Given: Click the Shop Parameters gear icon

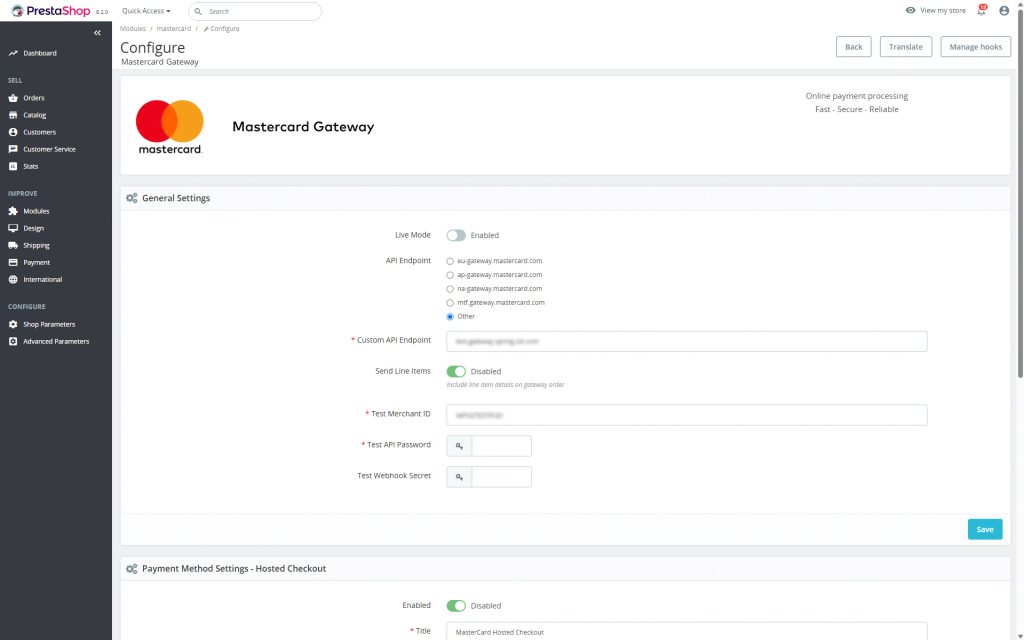Looking at the screenshot, I should point(13,324).
